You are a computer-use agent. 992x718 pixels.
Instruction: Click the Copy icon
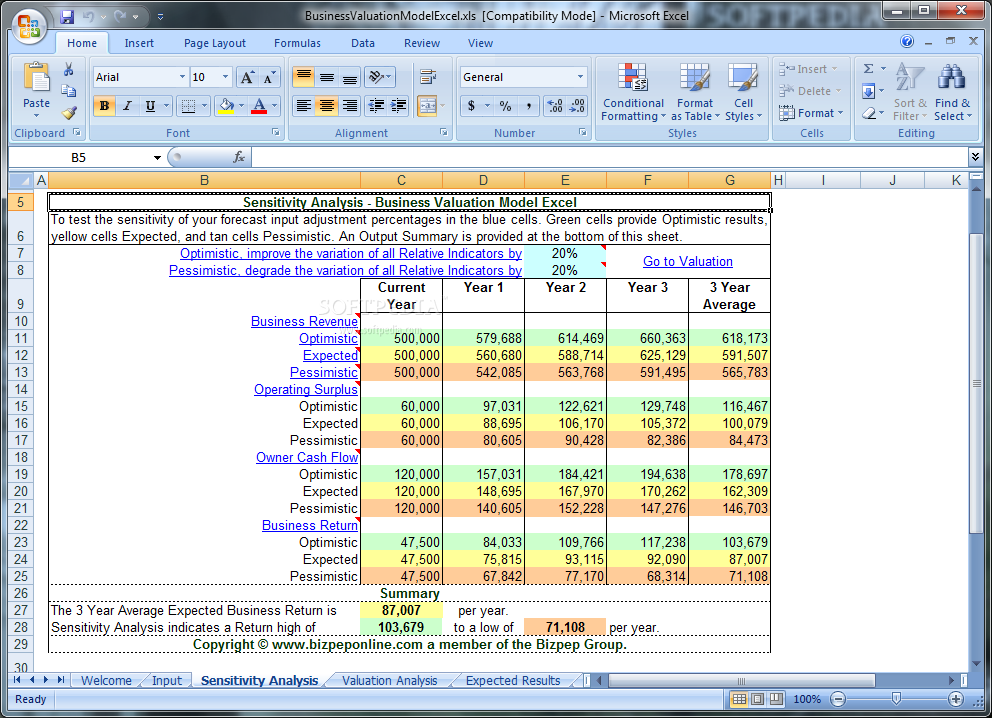(x=68, y=91)
